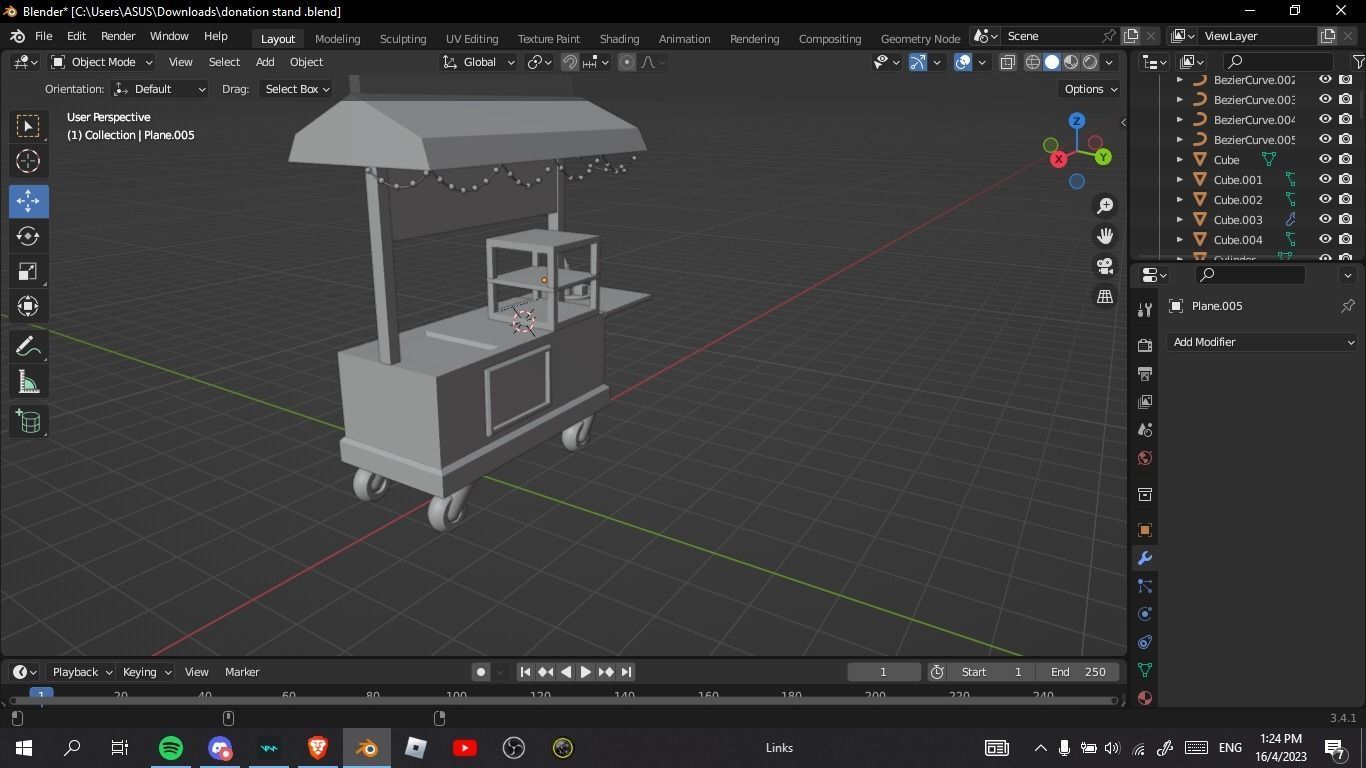Disable render visibility camera for Cube.002
The height and width of the screenshot is (768, 1366).
1347,199
